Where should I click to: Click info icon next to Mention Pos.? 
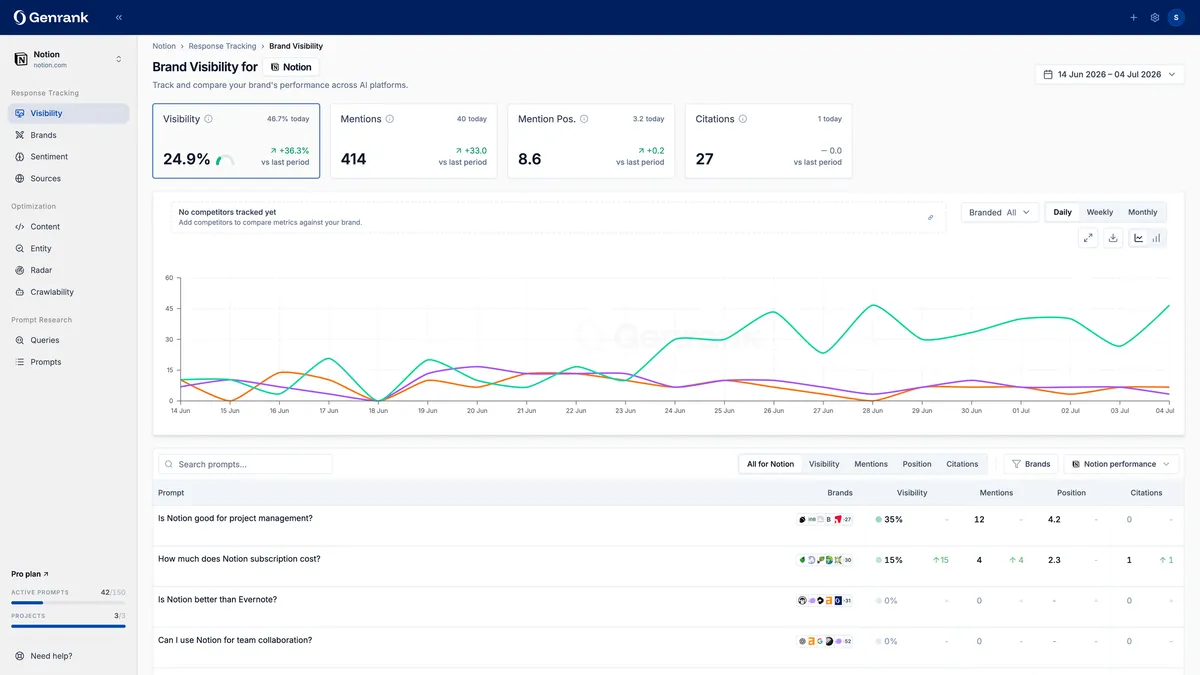coord(584,119)
